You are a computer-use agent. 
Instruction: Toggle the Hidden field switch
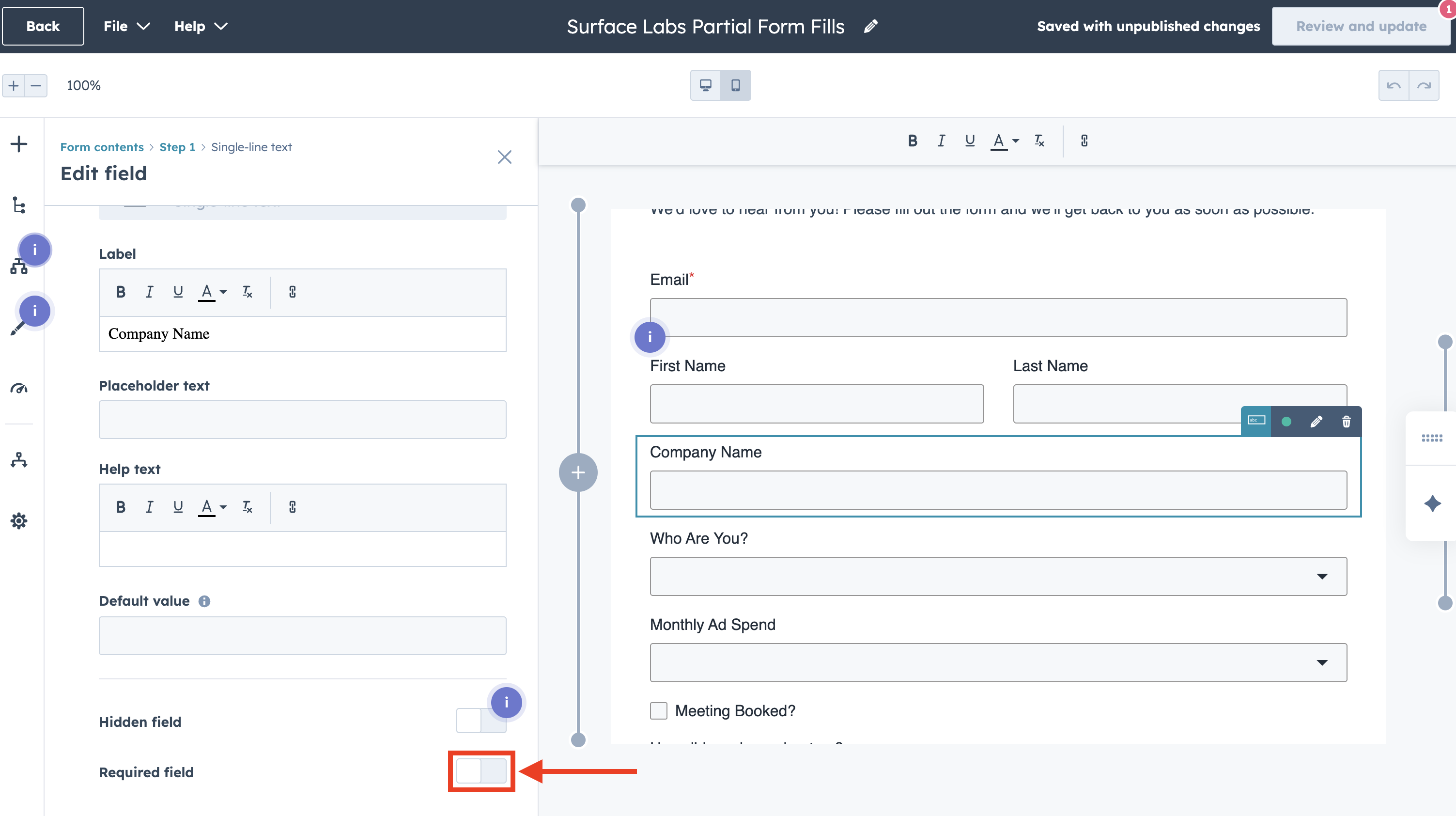[x=481, y=721]
